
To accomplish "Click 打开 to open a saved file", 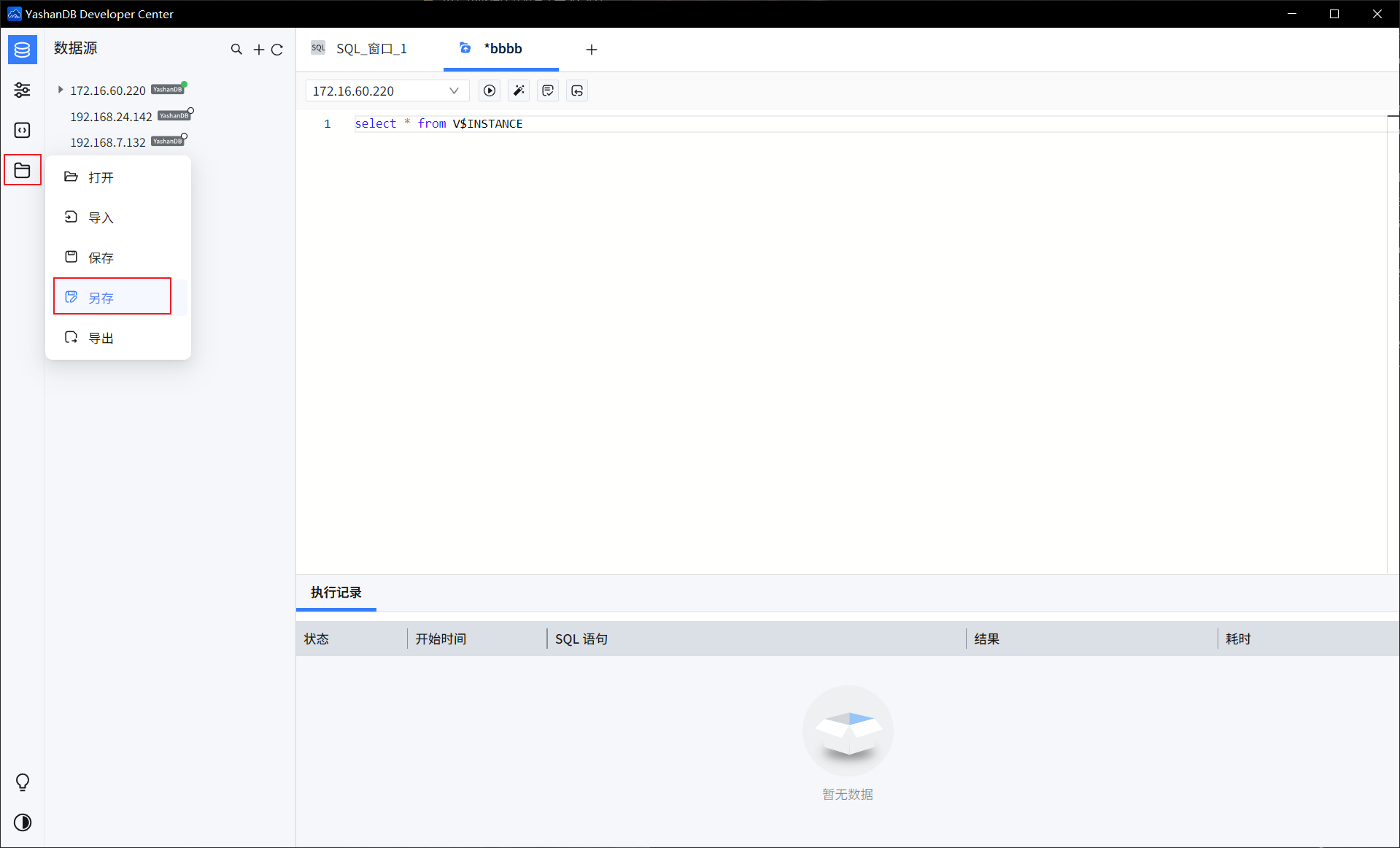I will tap(101, 177).
